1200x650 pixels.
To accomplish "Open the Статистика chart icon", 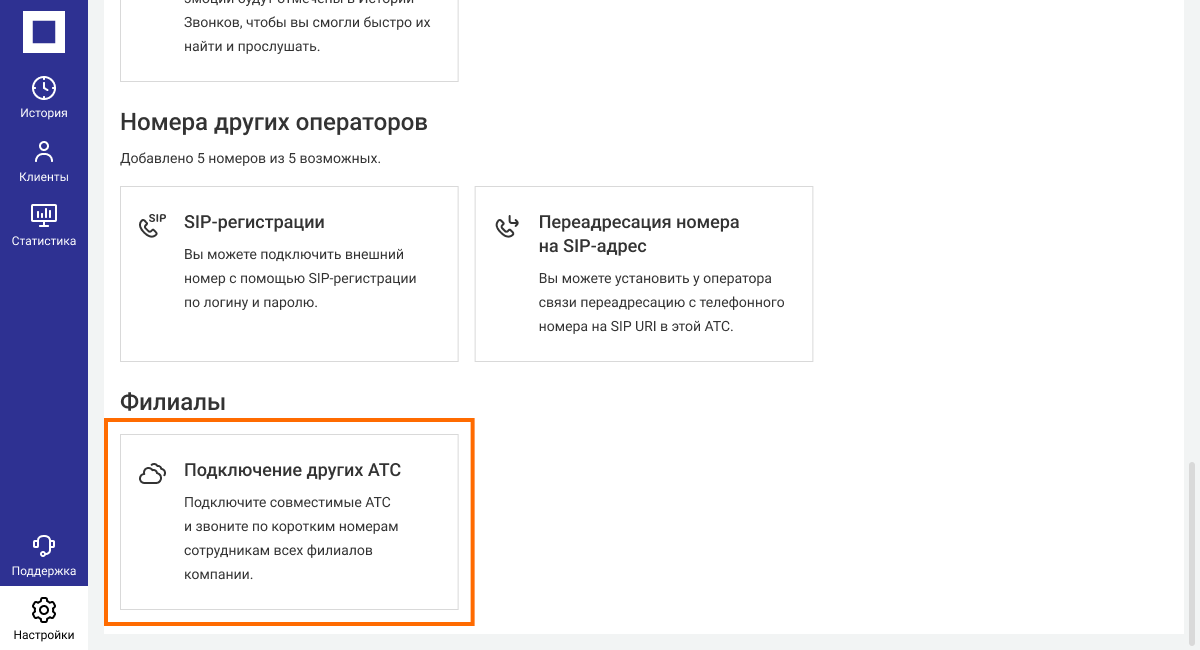I will coord(44,215).
